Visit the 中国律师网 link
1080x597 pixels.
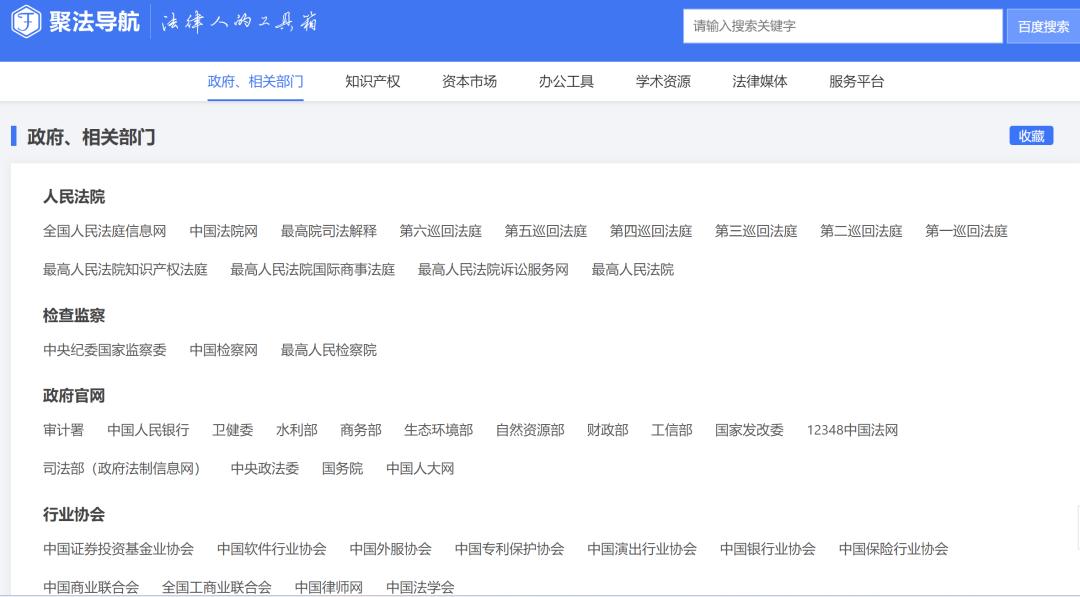(330, 588)
